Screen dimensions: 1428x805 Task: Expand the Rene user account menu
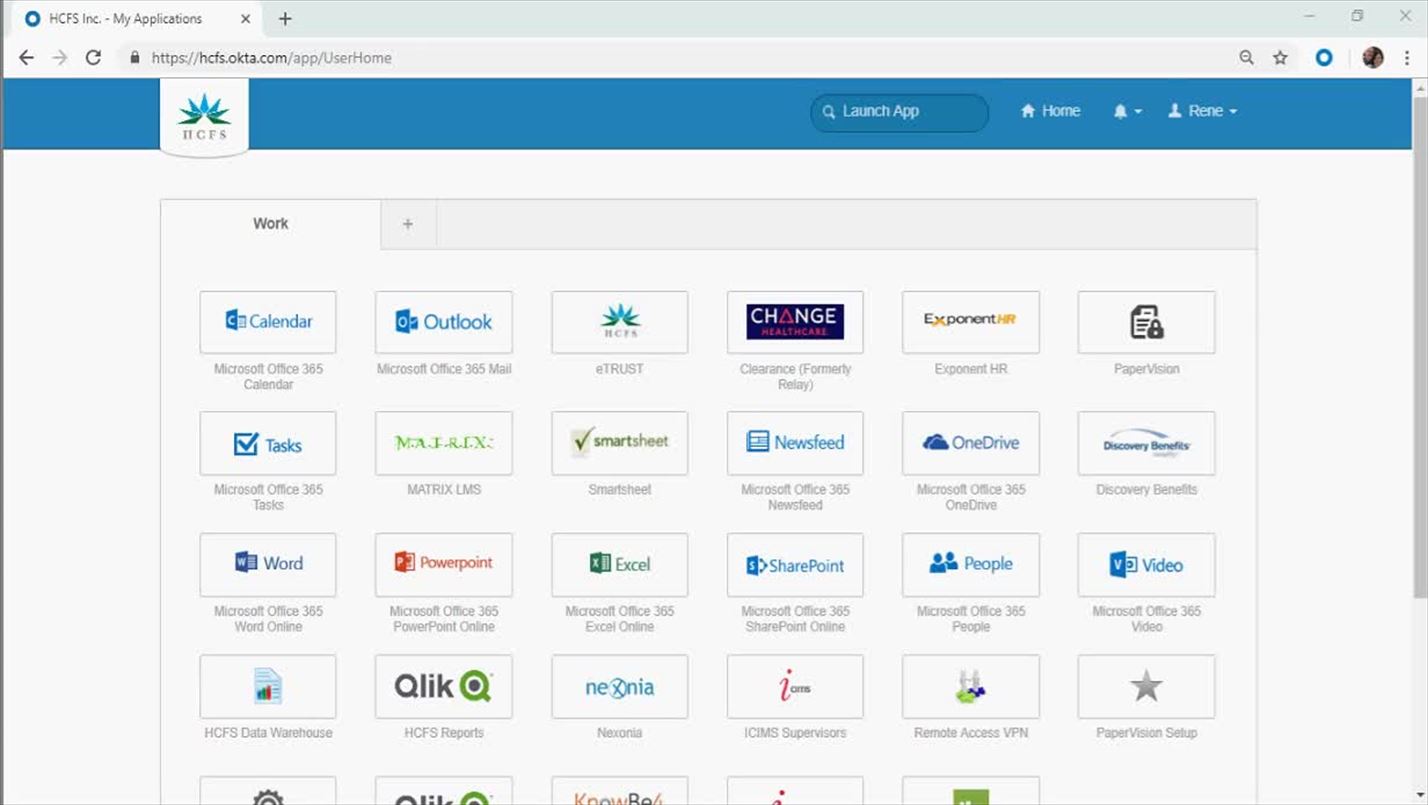[1203, 111]
